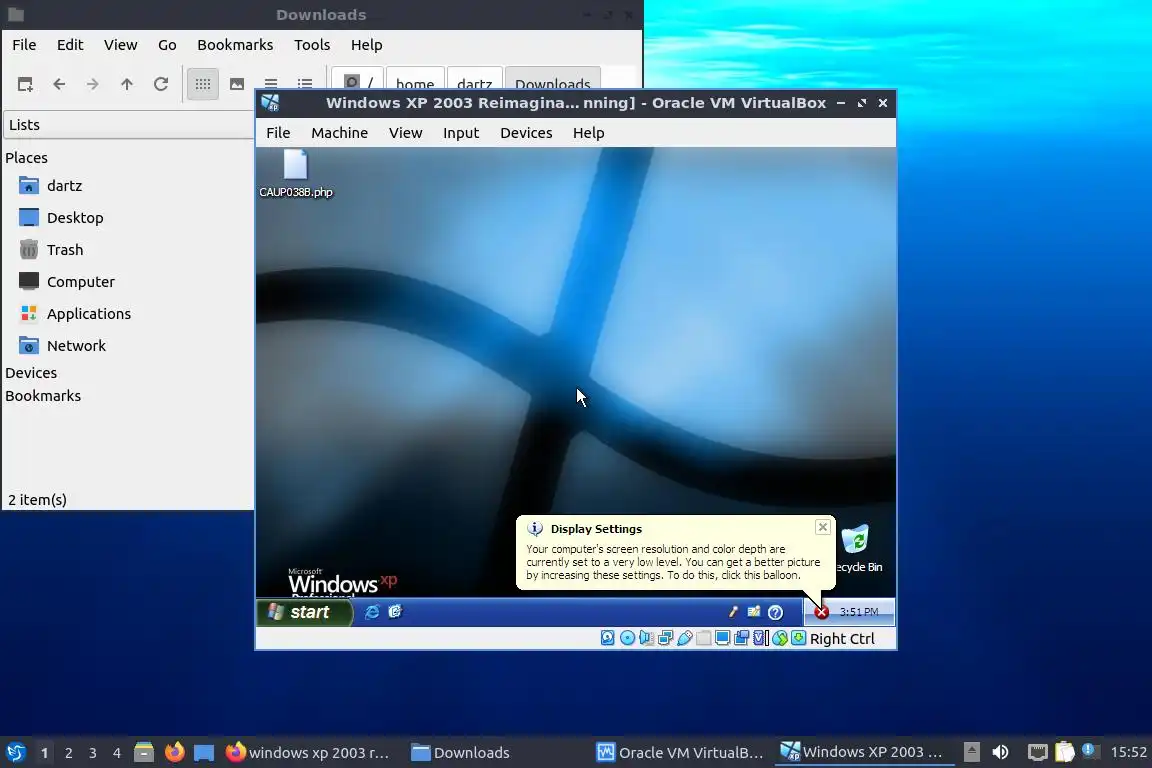Viewport: 1152px width, 768px height.
Task: Open the Input menu in VirtualBox
Action: pos(461,133)
